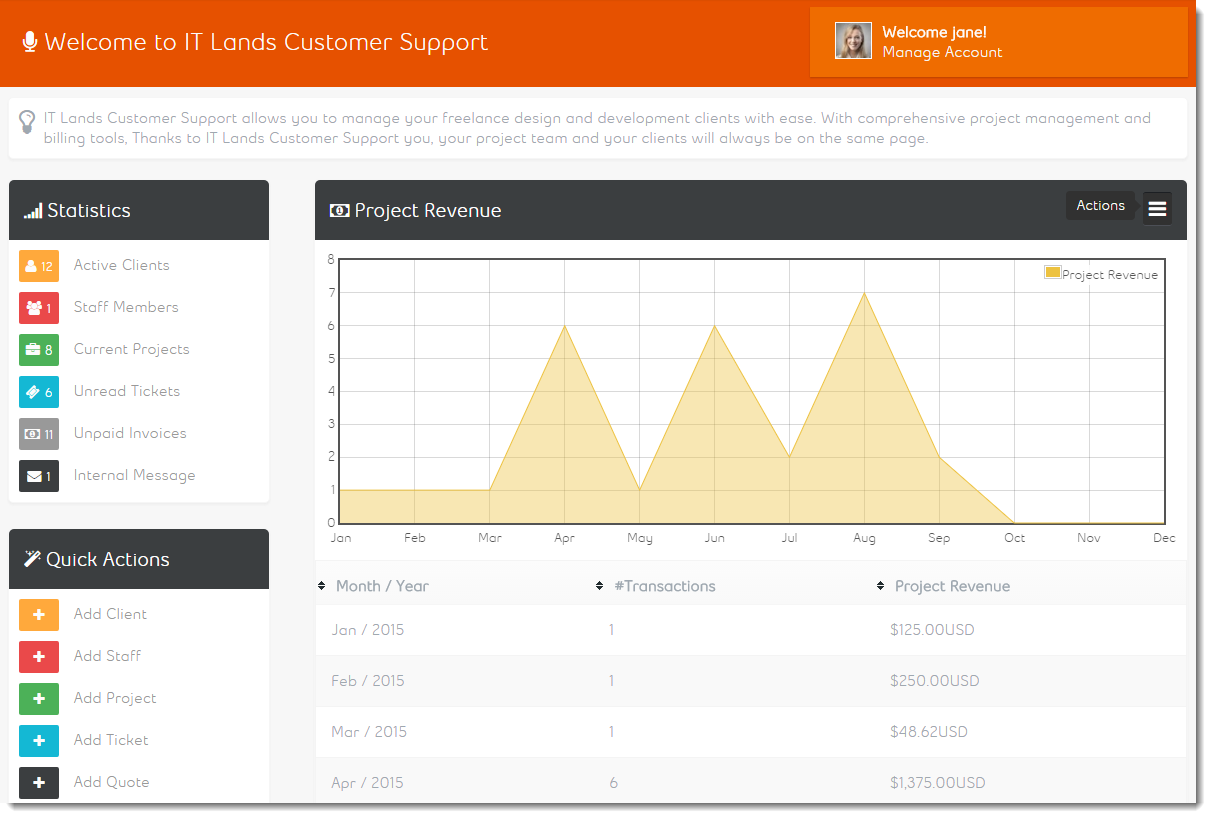Open the Actions hamburger menu button

tap(1157, 209)
